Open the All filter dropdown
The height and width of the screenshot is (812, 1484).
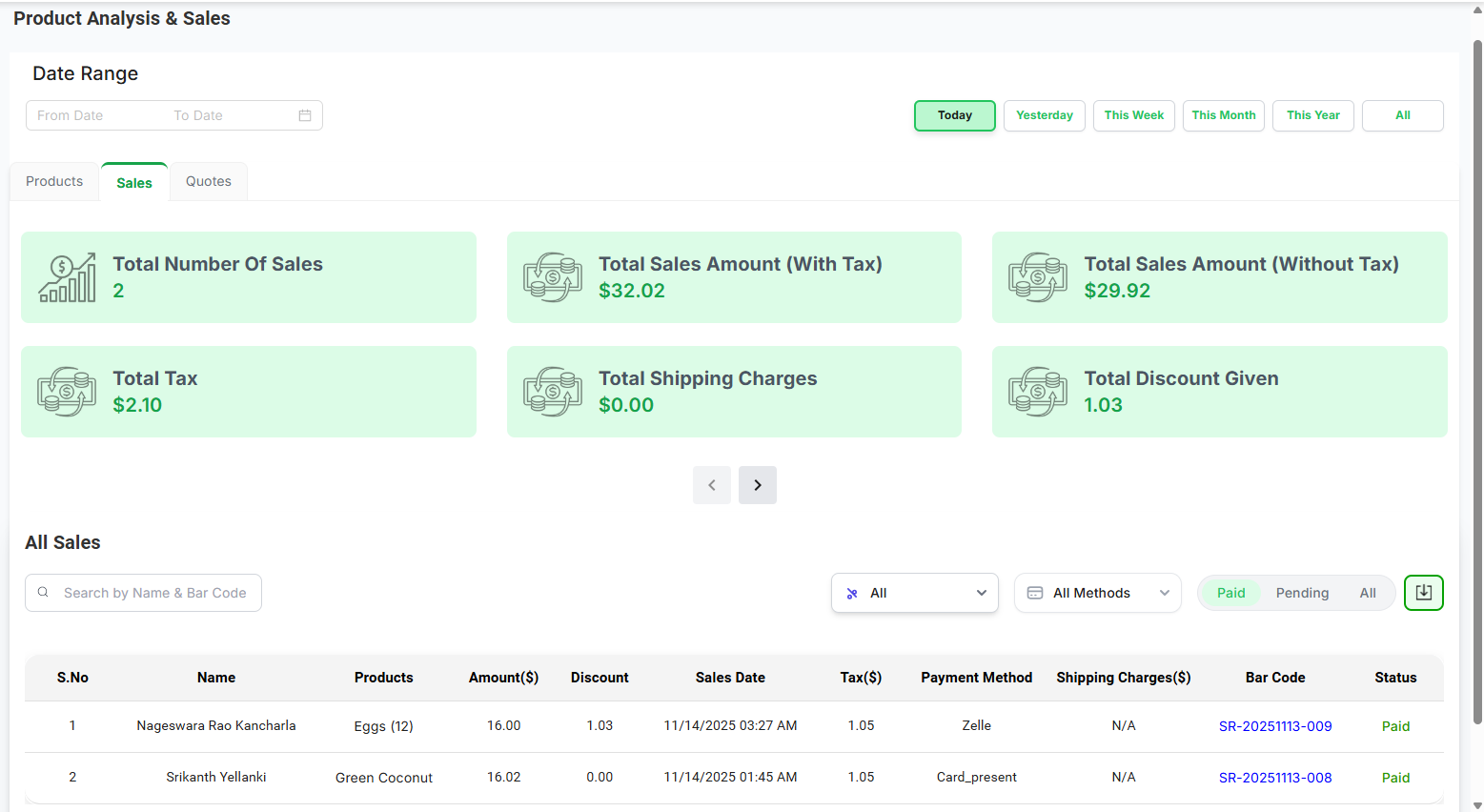tap(915, 593)
